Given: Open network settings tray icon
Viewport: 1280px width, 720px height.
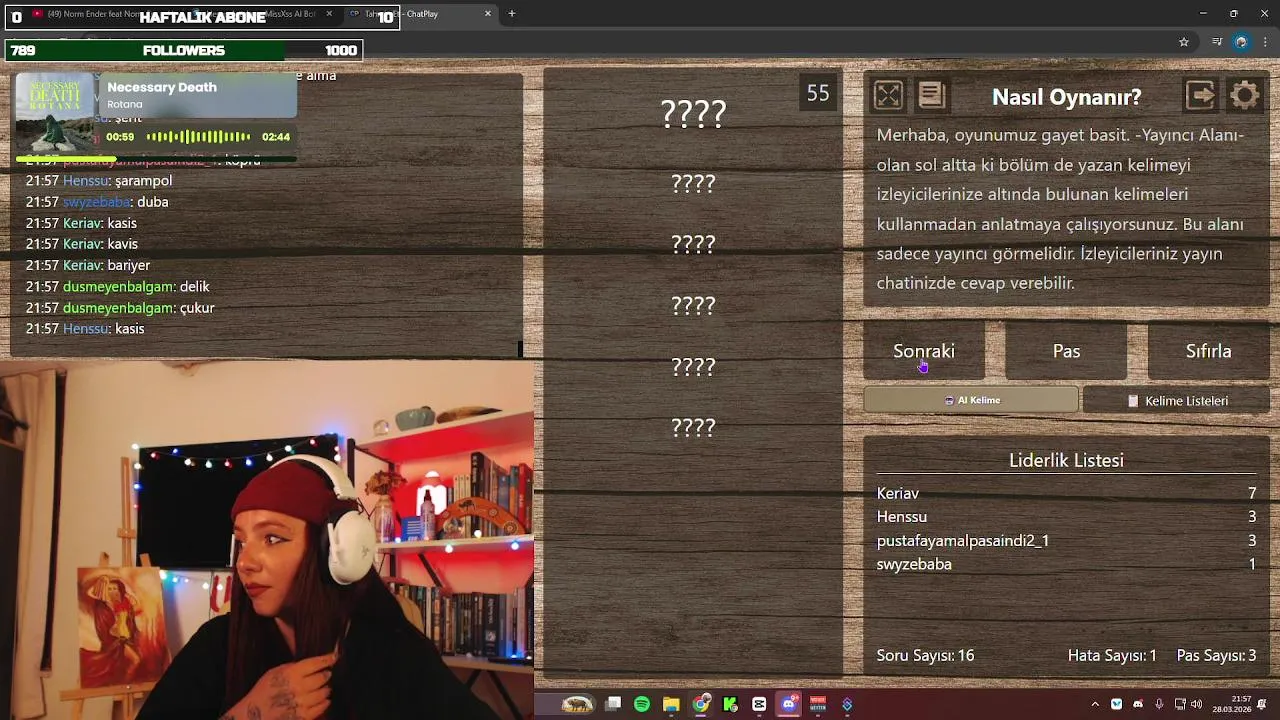Looking at the screenshot, I should tap(1180, 704).
